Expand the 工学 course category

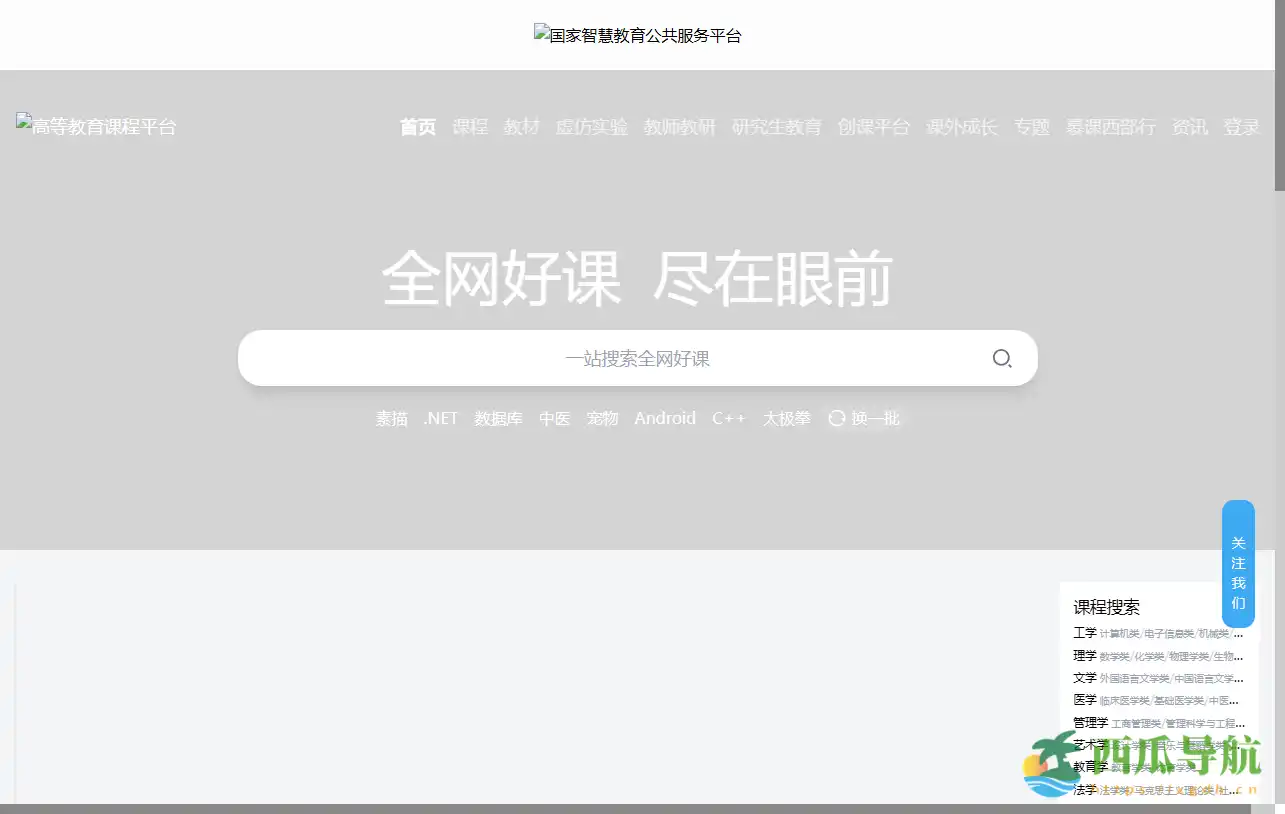point(1085,633)
